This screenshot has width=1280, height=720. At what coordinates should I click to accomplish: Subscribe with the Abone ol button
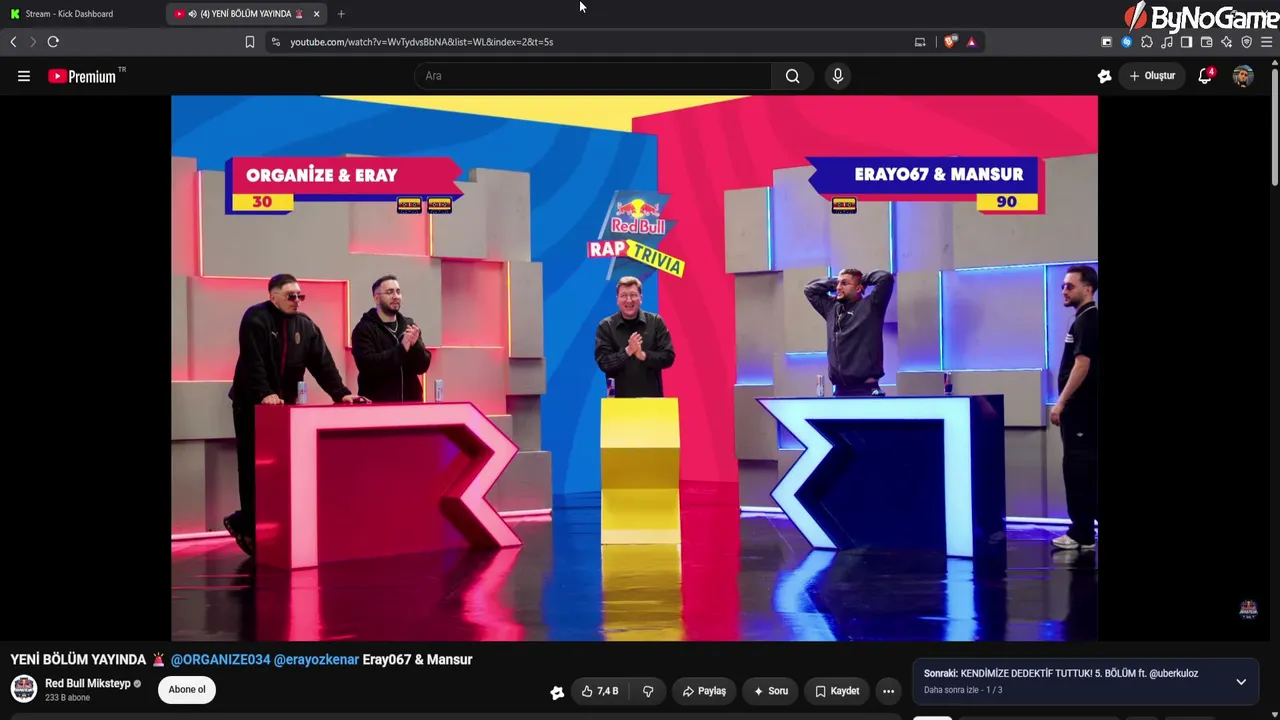coord(187,689)
